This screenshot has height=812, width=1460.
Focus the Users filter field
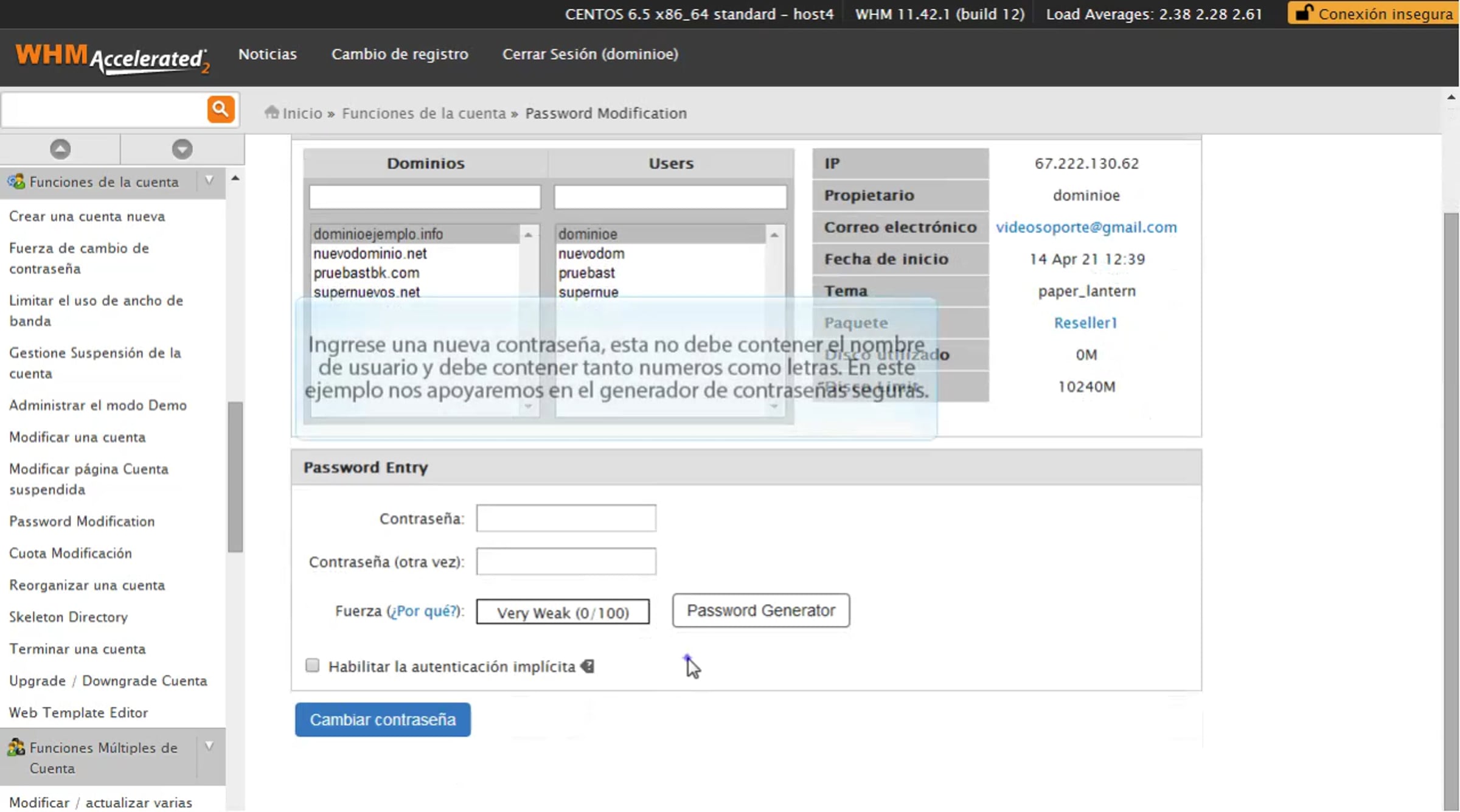pos(670,197)
